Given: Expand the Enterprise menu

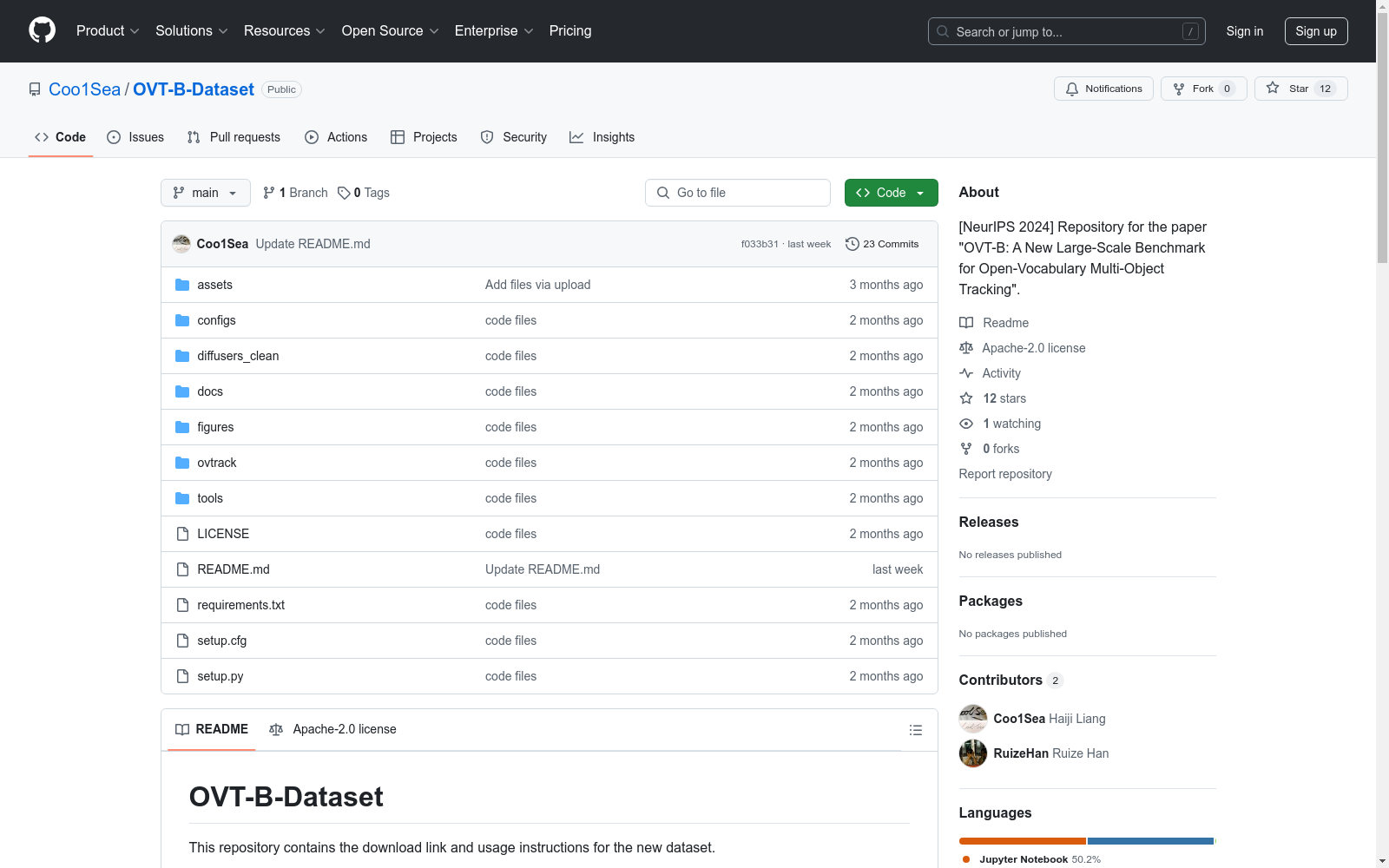Looking at the screenshot, I should (494, 31).
